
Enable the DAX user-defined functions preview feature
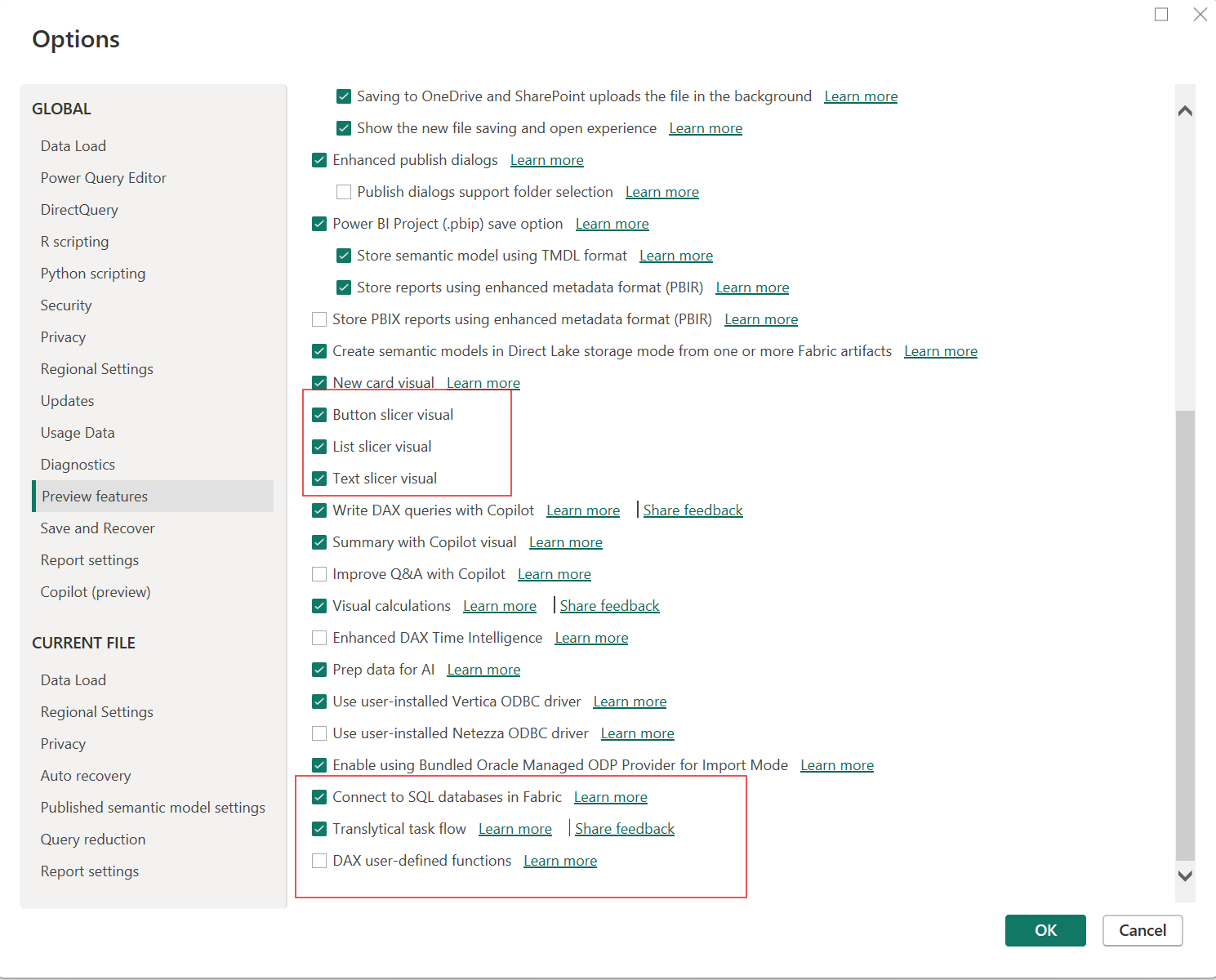tap(318, 860)
